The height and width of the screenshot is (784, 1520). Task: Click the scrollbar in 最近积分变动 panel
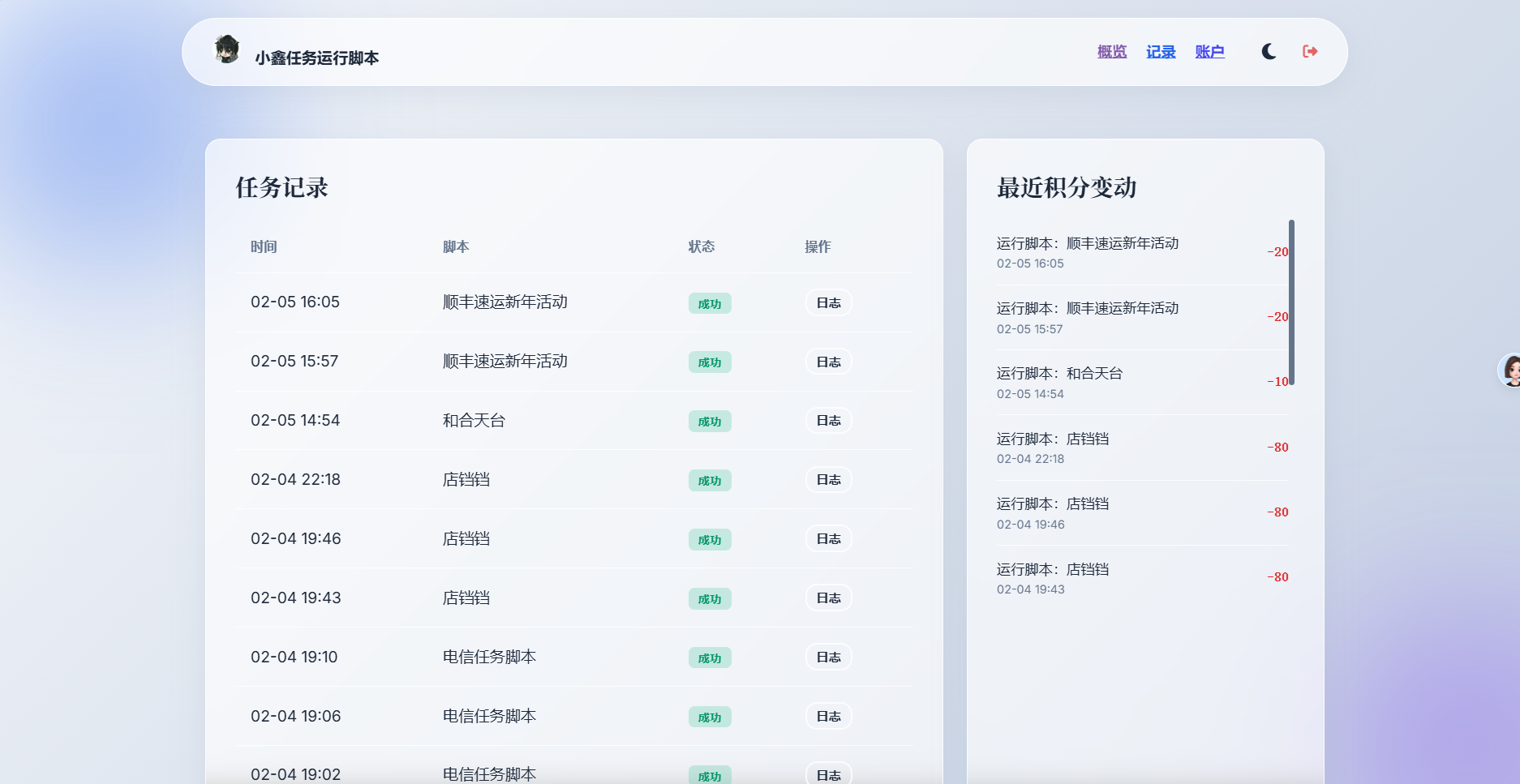click(x=1293, y=300)
